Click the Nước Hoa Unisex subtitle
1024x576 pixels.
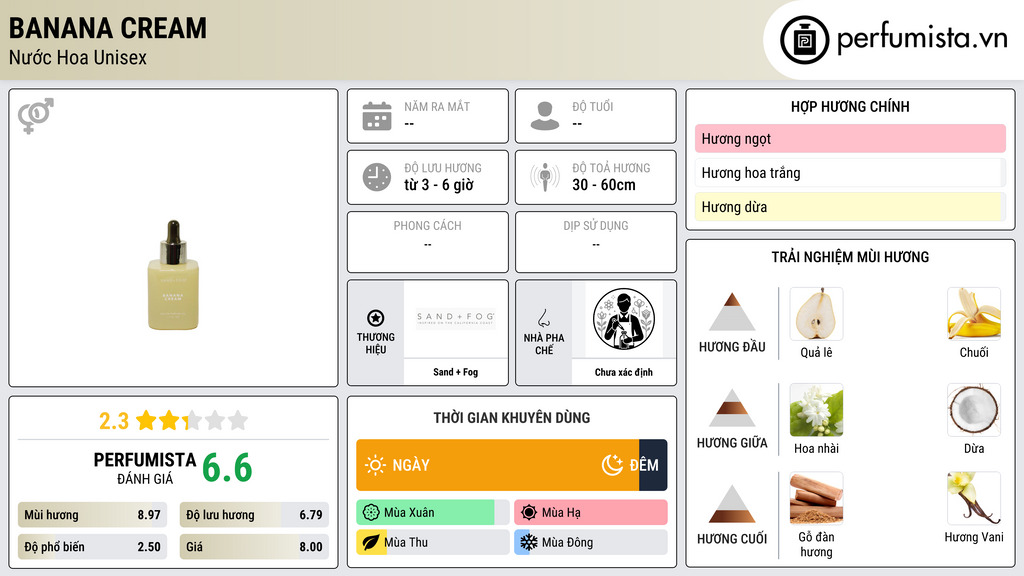[x=78, y=58]
